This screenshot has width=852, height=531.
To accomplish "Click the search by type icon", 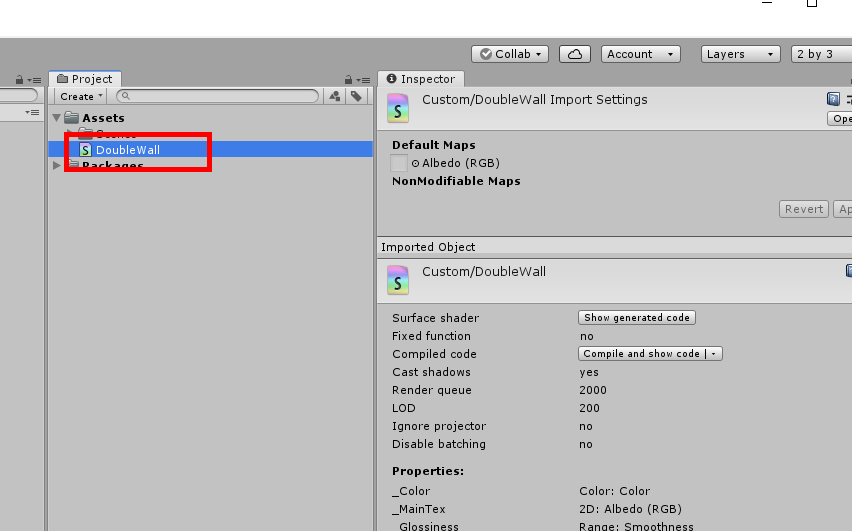I will [335, 96].
